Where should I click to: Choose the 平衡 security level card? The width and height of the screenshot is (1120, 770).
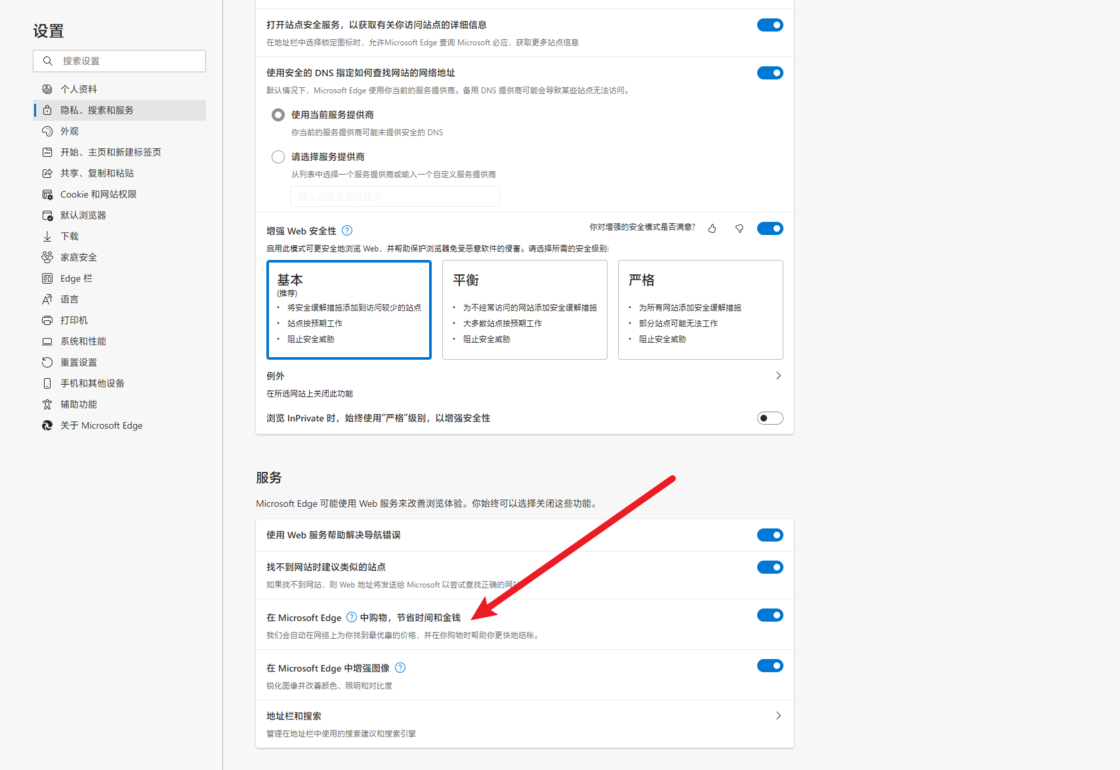point(524,310)
